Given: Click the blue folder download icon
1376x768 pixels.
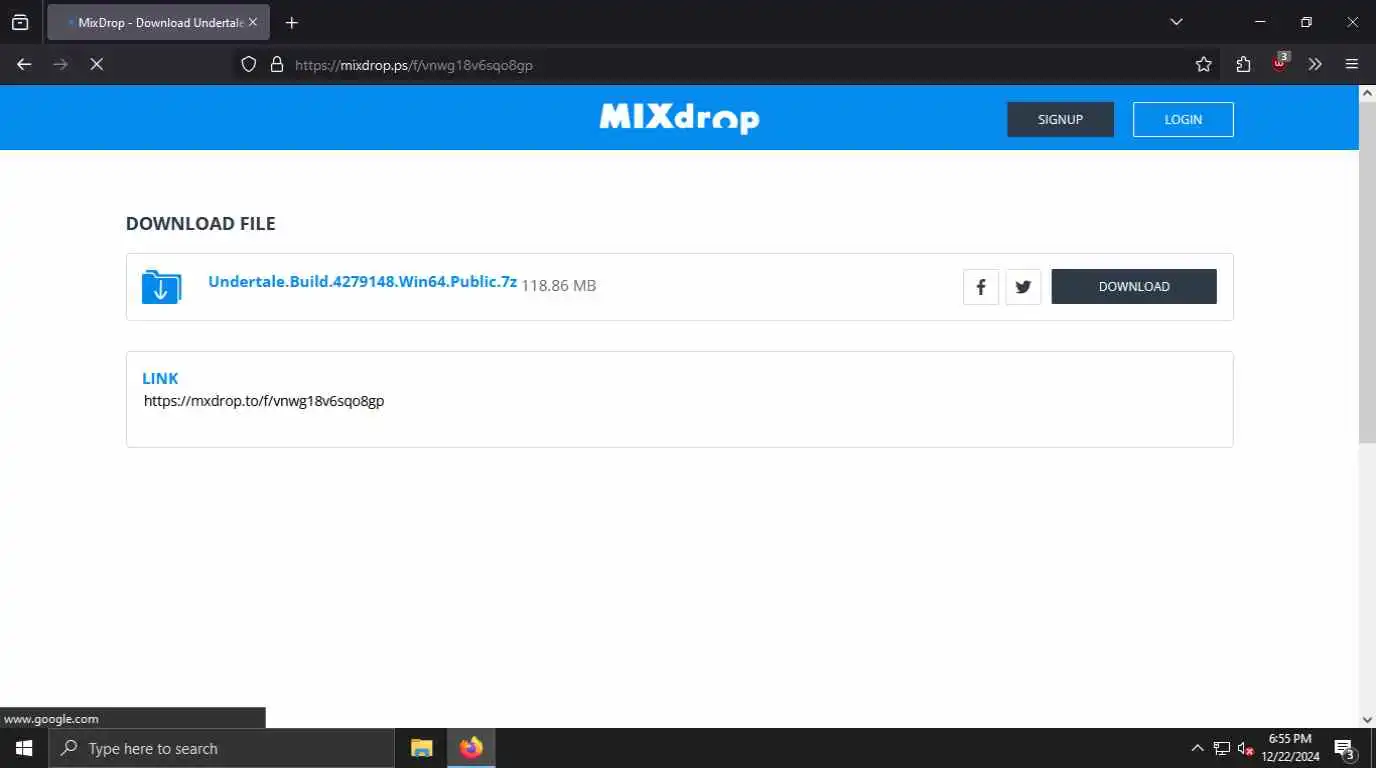Looking at the screenshot, I should click(161, 286).
